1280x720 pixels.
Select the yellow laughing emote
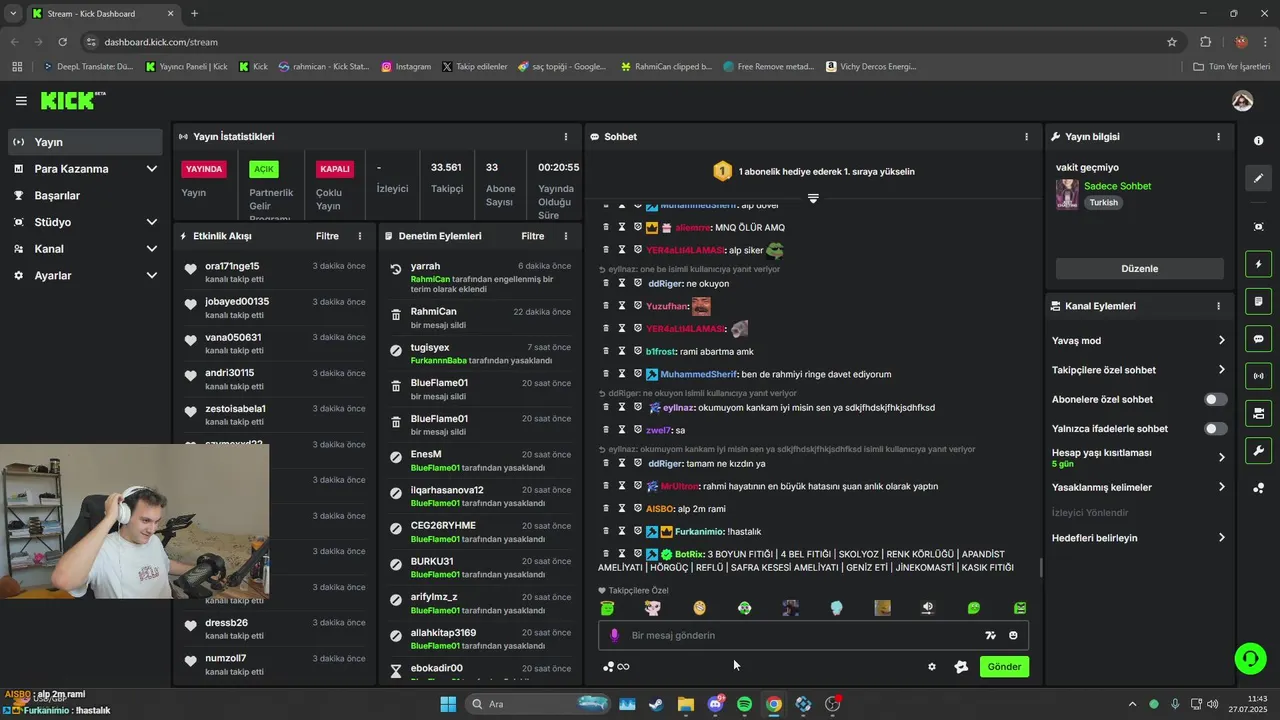pyautogui.click(x=699, y=607)
